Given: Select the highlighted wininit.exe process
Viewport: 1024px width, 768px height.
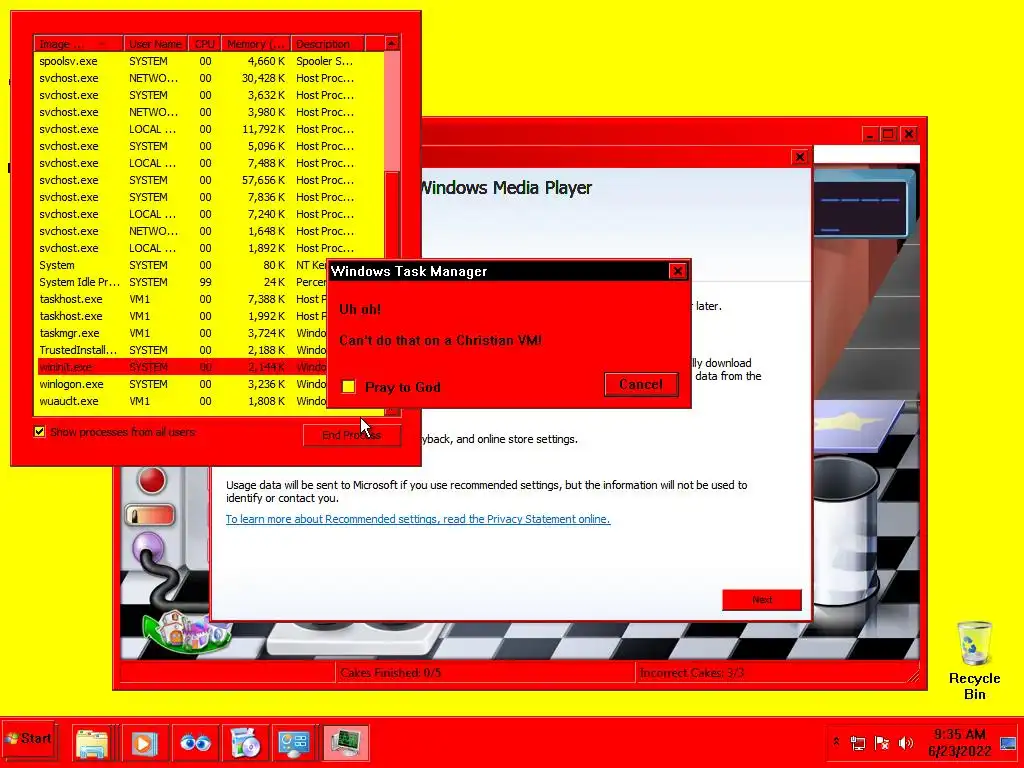Looking at the screenshot, I should [x=182, y=366].
